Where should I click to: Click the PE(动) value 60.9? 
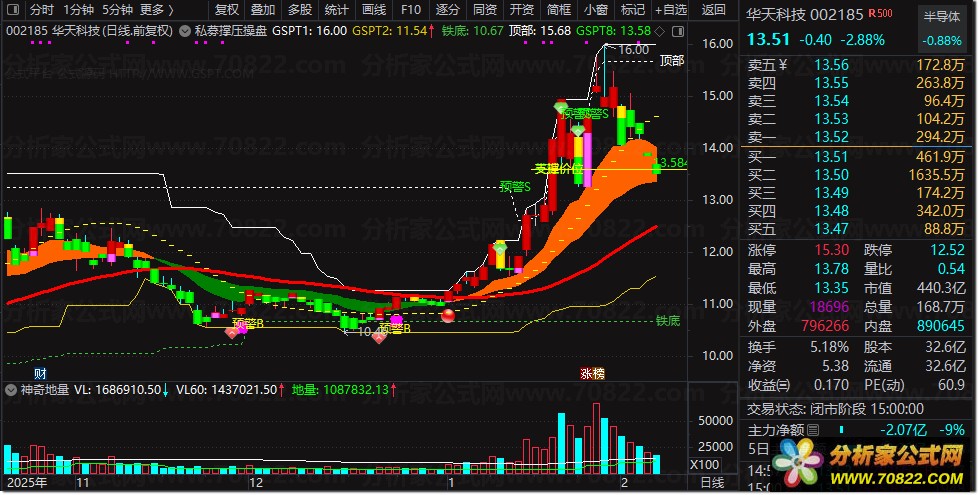[x=951, y=385]
